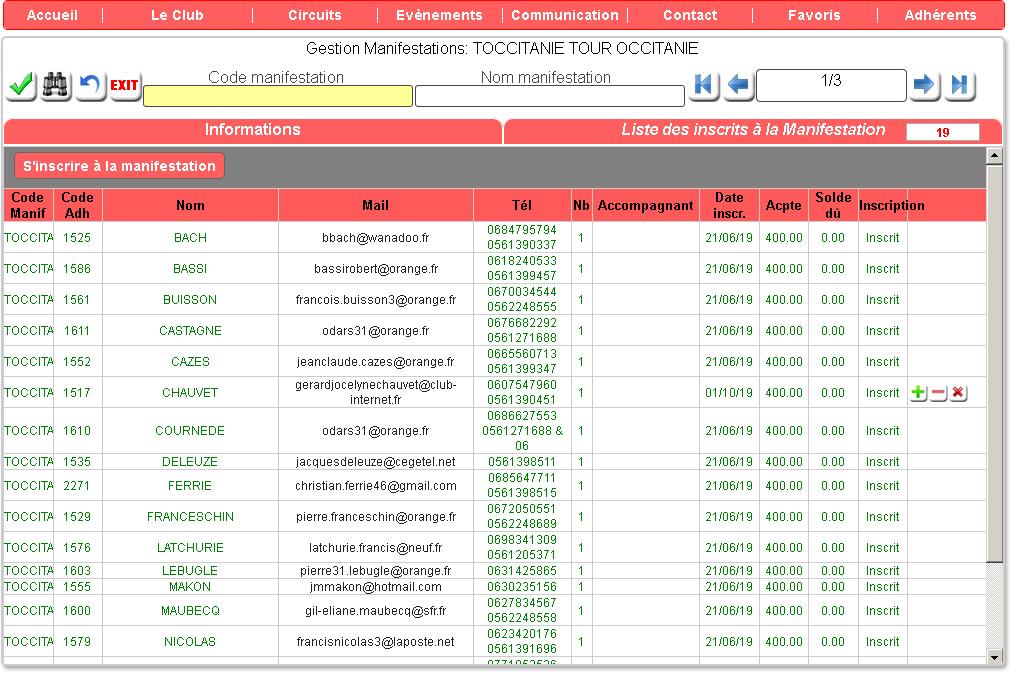1013x676 pixels.
Task: Click date 01/10/19 in CHAUVET row
Action: [x=729, y=393]
